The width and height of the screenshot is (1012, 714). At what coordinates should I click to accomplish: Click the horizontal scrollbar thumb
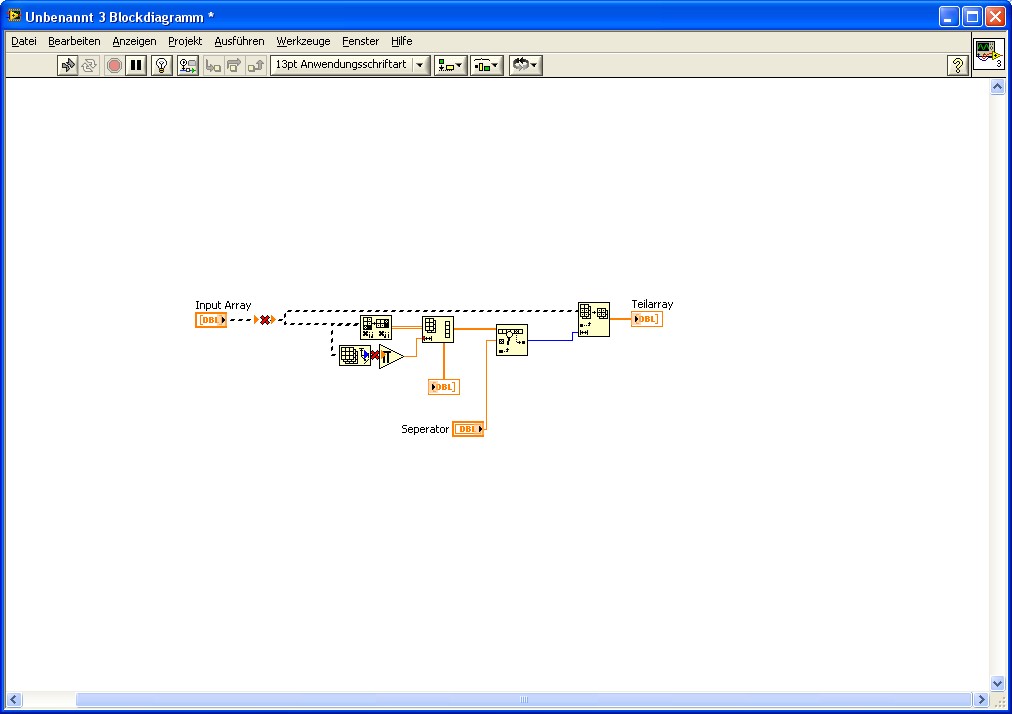(x=524, y=700)
